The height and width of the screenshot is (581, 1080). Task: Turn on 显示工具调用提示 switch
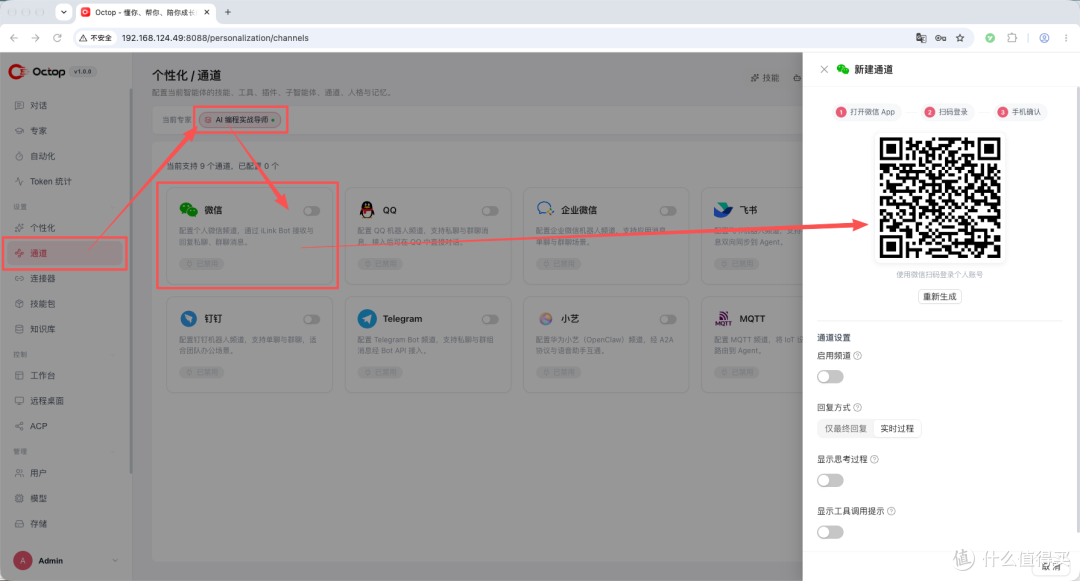[830, 532]
